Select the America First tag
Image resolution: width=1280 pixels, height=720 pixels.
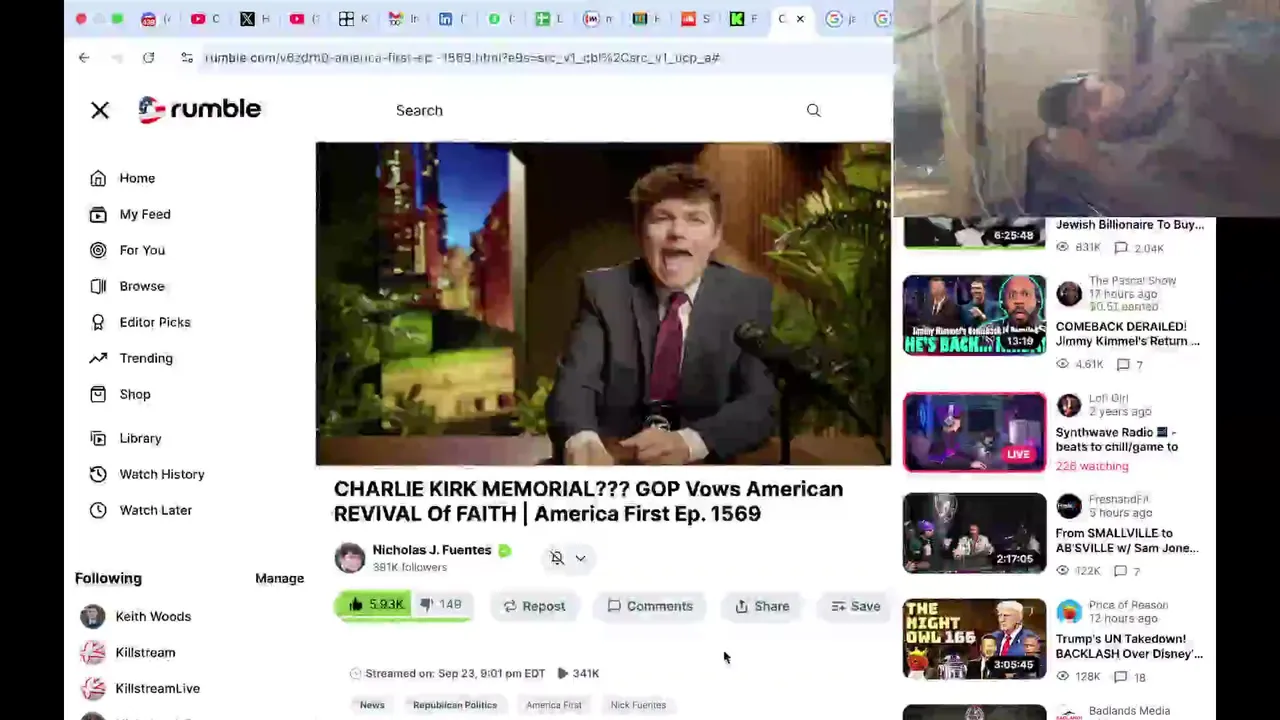pos(554,705)
